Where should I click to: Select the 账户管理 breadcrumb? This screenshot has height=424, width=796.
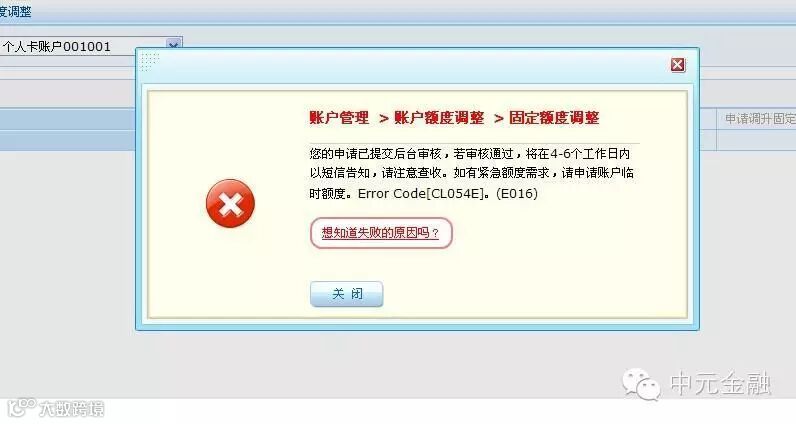(x=339, y=118)
